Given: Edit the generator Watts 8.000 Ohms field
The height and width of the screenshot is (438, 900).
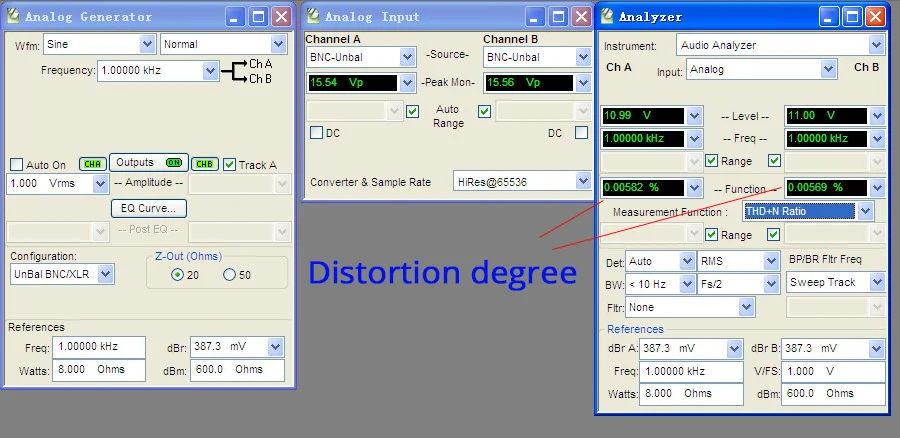Looking at the screenshot, I should point(99,370).
